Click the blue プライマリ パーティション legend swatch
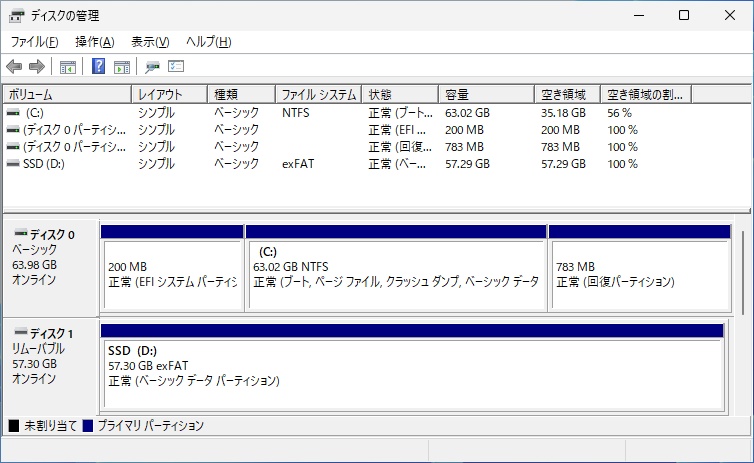754x463 pixels. point(88,426)
